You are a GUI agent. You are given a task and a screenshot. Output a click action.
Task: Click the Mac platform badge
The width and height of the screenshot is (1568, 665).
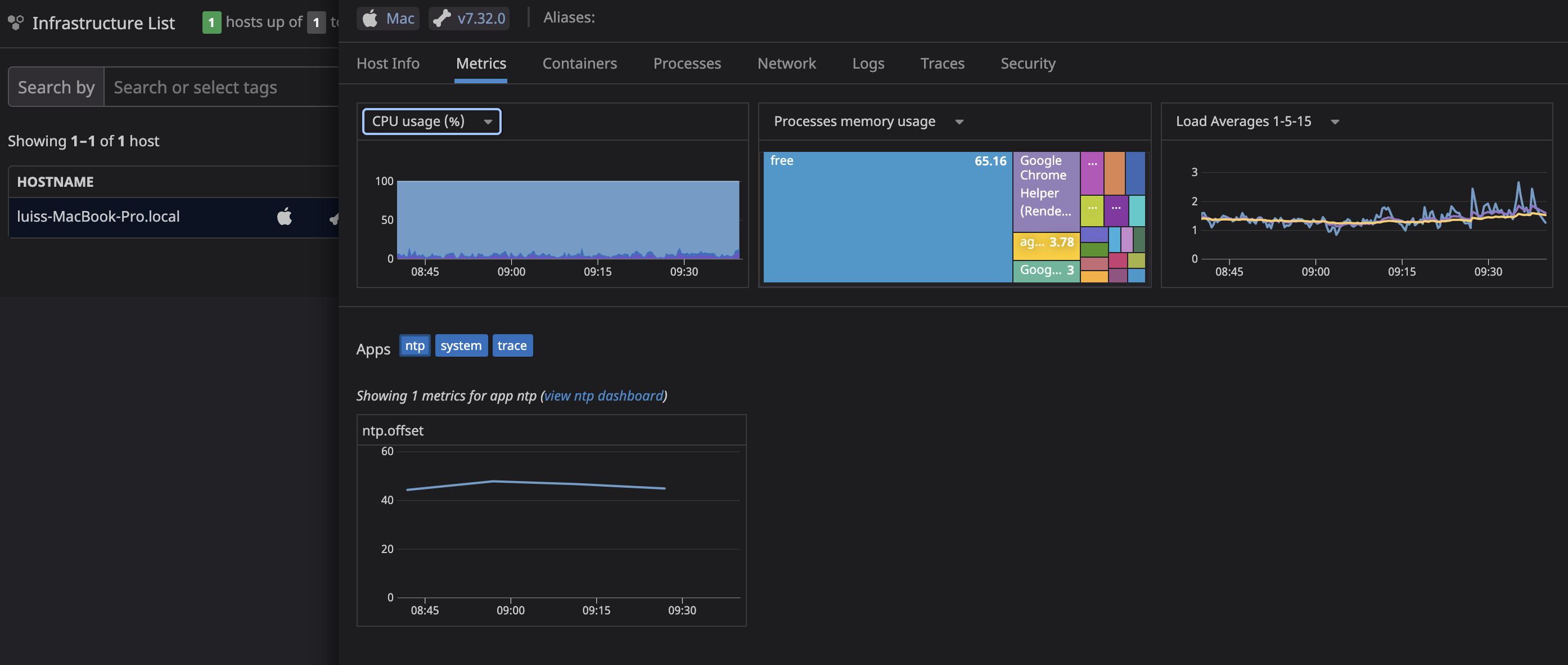coord(388,18)
